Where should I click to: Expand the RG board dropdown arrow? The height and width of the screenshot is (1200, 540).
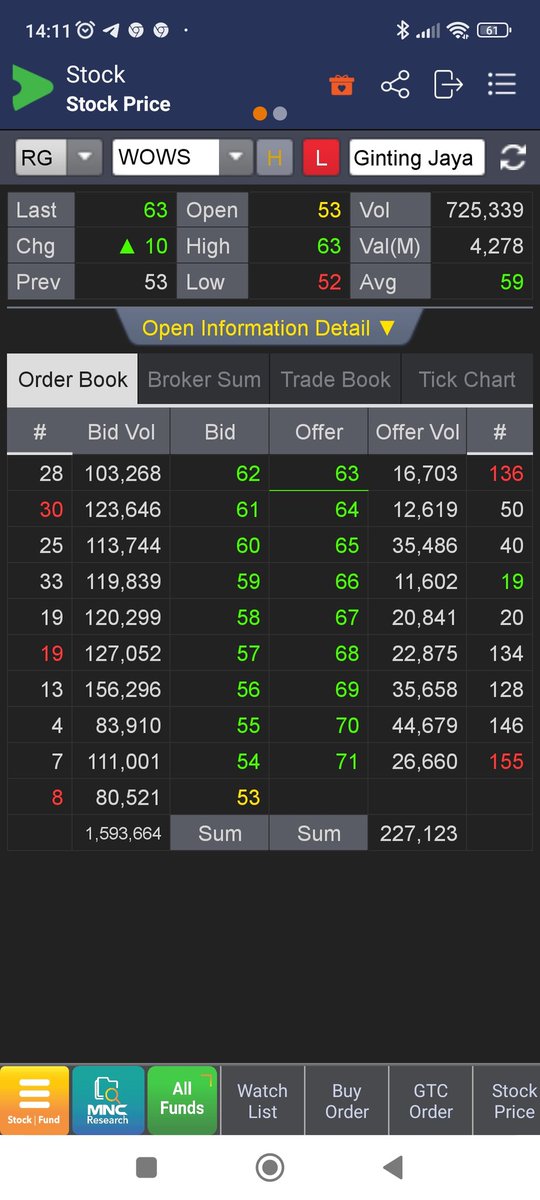point(85,158)
